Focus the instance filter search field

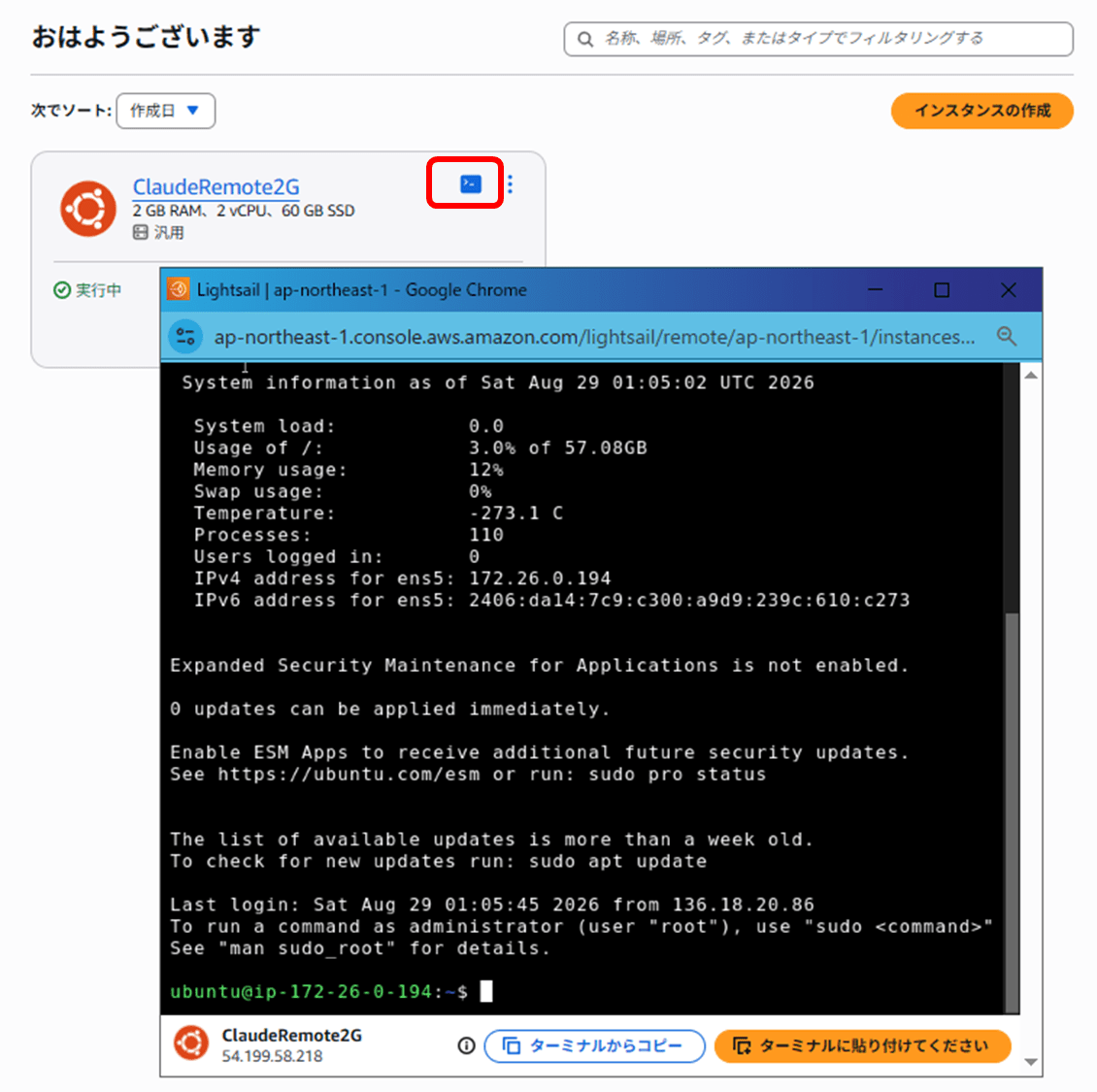(817, 39)
